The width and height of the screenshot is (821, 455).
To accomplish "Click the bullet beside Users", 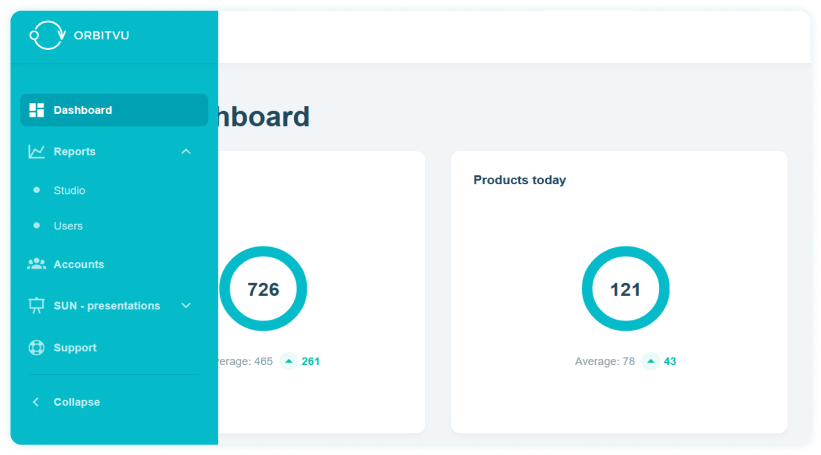I will click(x=36, y=226).
